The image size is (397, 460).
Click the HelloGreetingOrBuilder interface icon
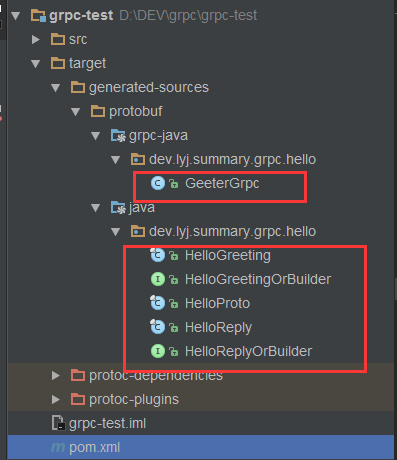tap(158, 279)
